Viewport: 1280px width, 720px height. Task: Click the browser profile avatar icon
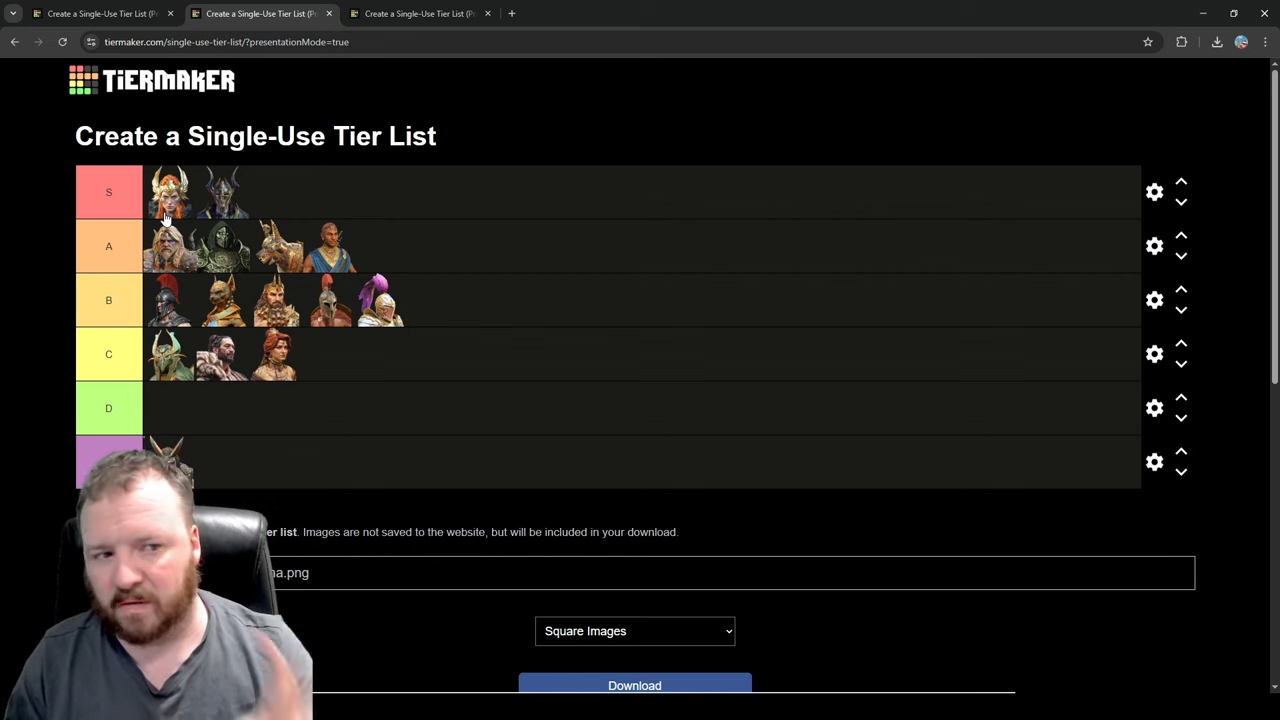coord(1241,42)
